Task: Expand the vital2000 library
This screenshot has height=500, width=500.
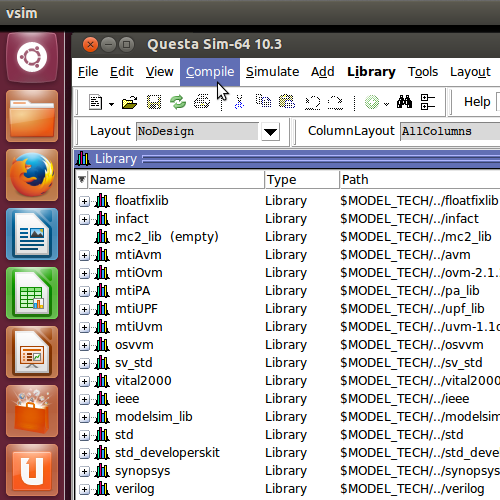Action: pos(84,381)
